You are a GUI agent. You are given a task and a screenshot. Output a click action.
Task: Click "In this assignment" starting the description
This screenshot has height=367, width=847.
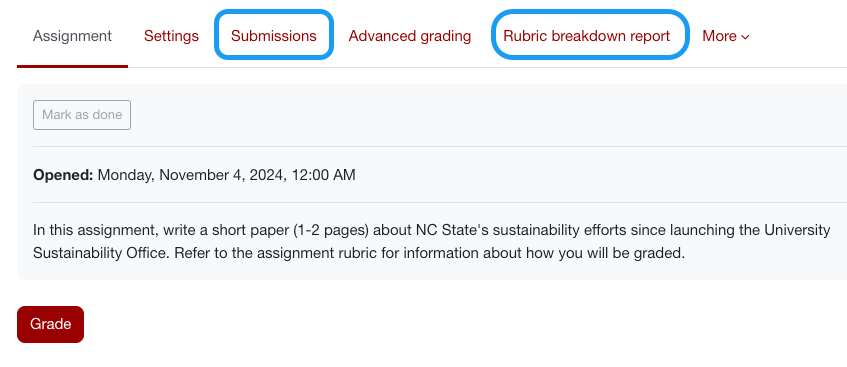91,230
